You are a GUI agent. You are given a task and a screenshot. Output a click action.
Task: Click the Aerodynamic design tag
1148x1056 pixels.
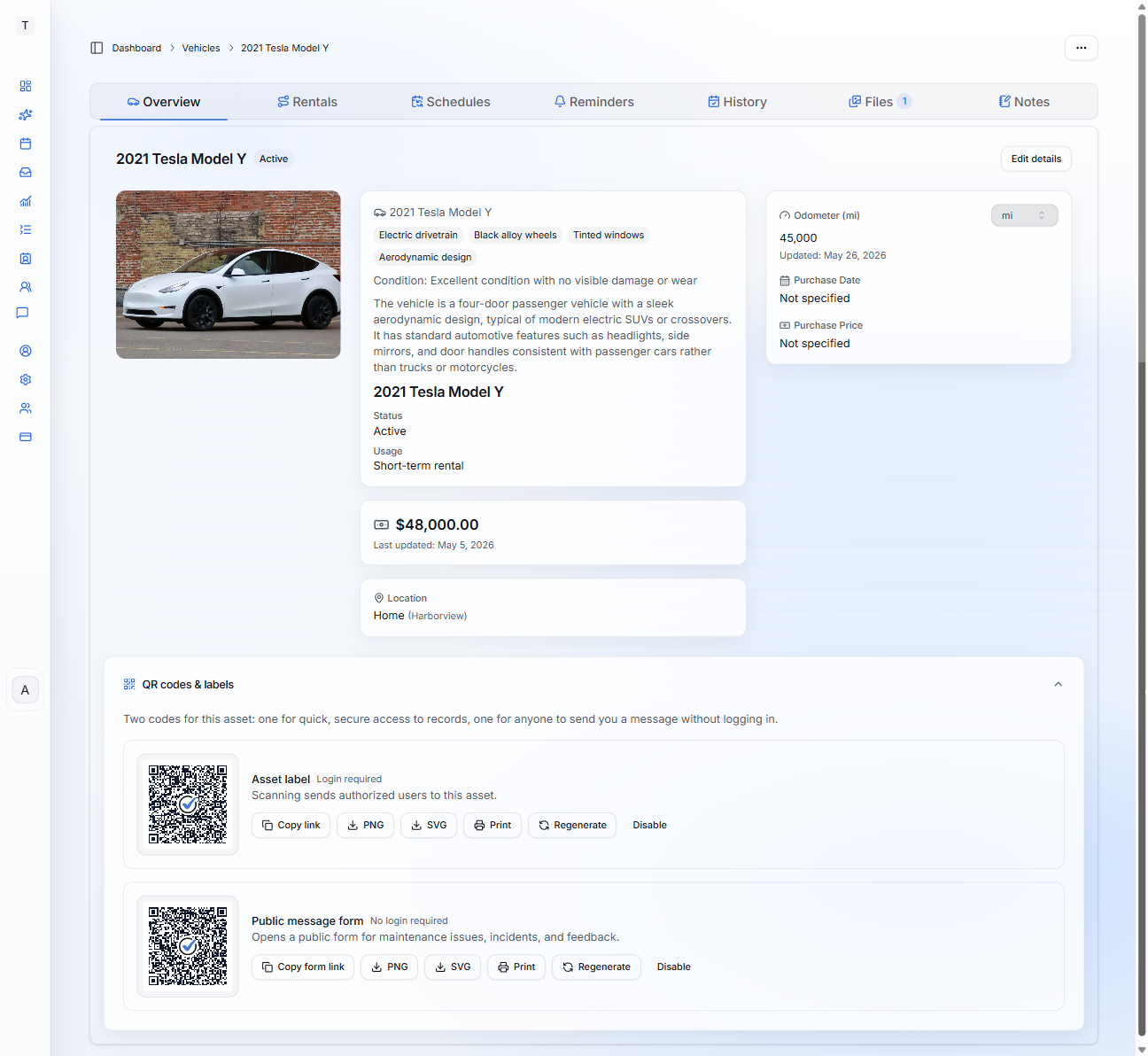pyautogui.click(x=425, y=257)
